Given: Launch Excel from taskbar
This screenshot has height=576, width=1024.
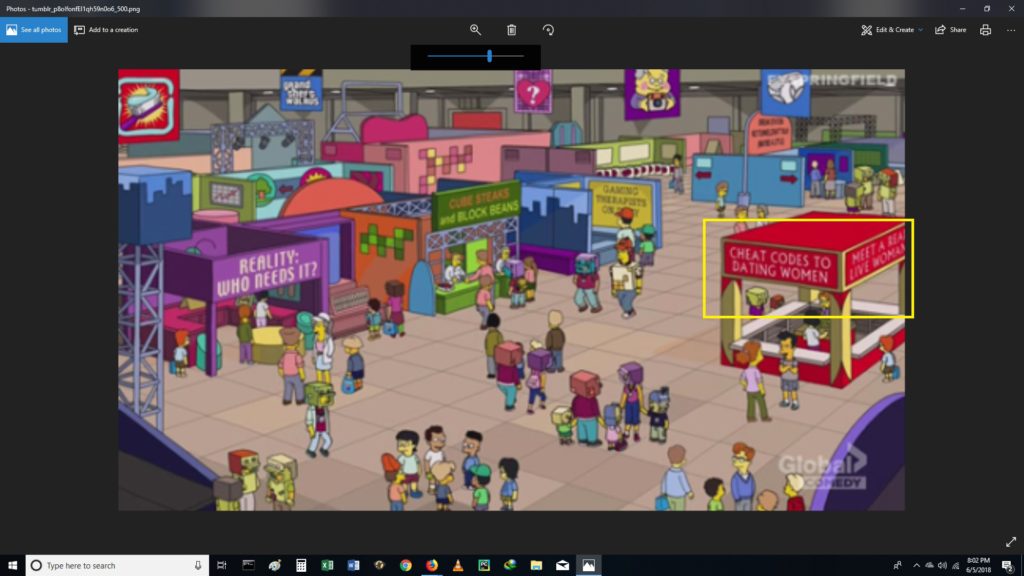Looking at the screenshot, I should pyautogui.click(x=327, y=566).
